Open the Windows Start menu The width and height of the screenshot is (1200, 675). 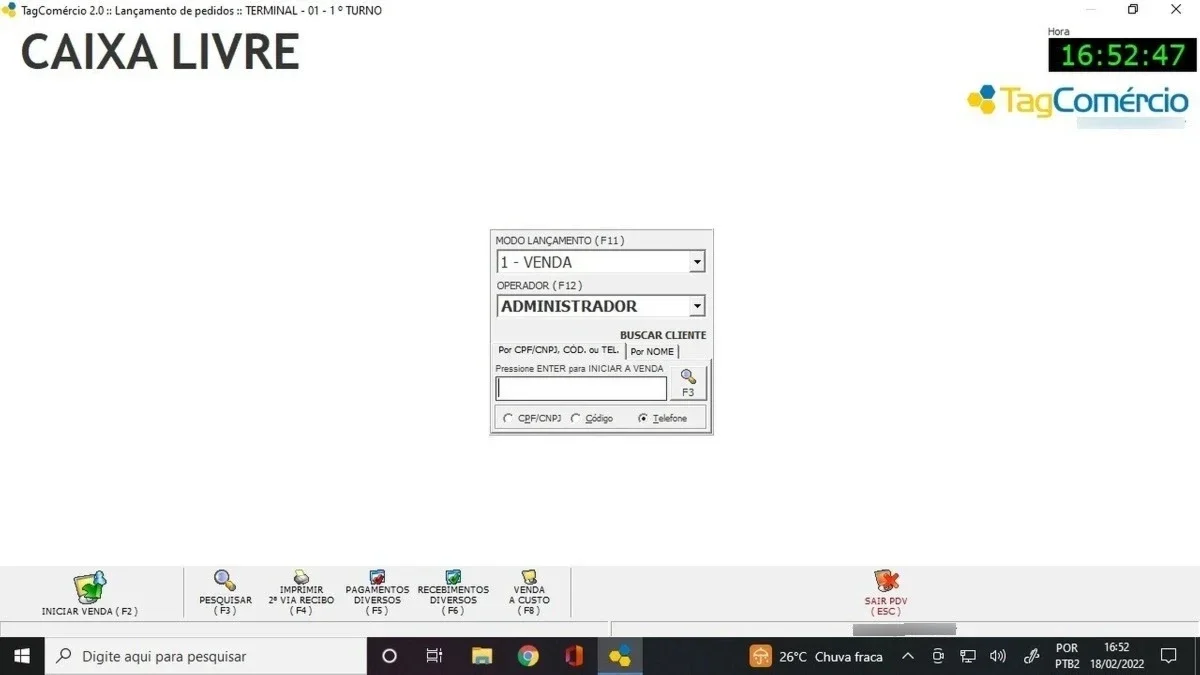[x=21, y=656]
